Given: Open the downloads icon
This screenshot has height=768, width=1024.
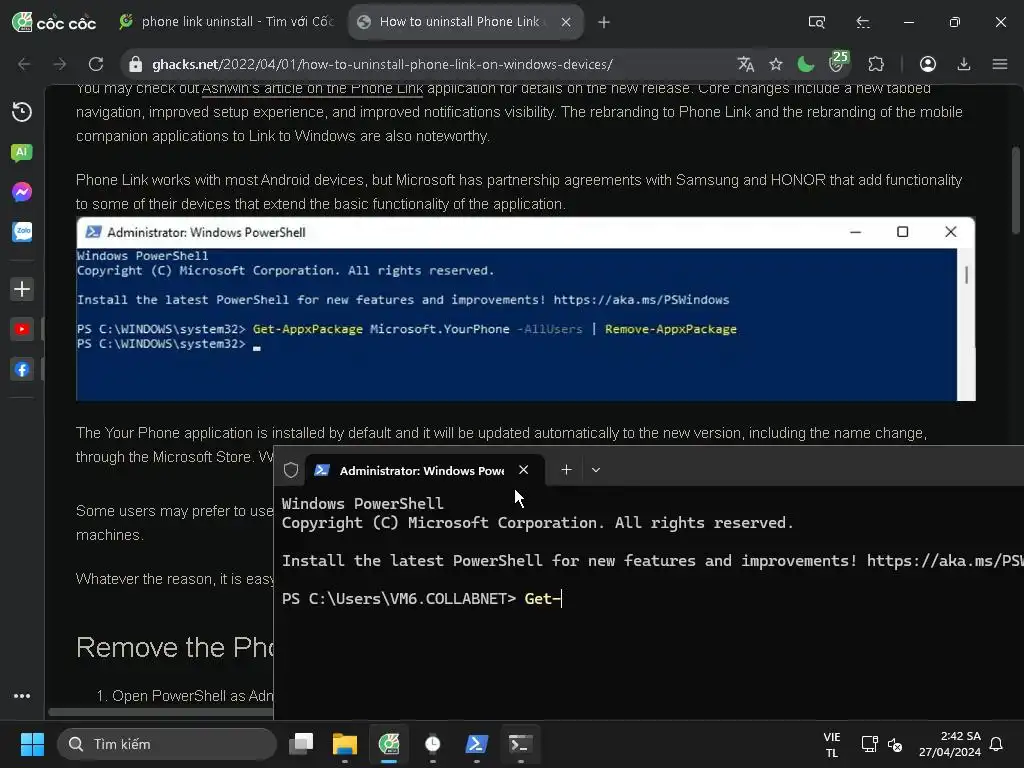Looking at the screenshot, I should click(x=964, y=64).
